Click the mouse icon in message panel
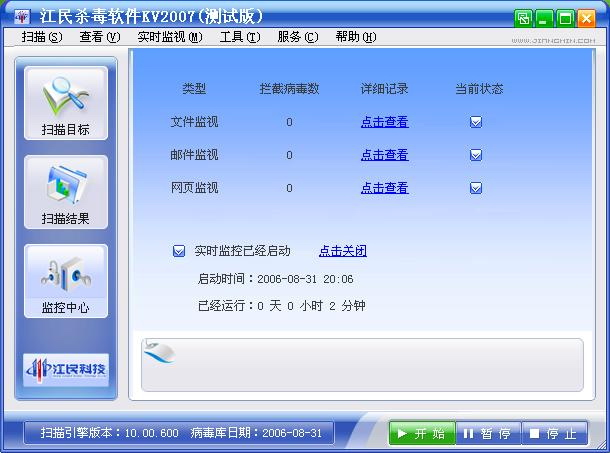The image size is (610, 453). click(x=159, y=351)
